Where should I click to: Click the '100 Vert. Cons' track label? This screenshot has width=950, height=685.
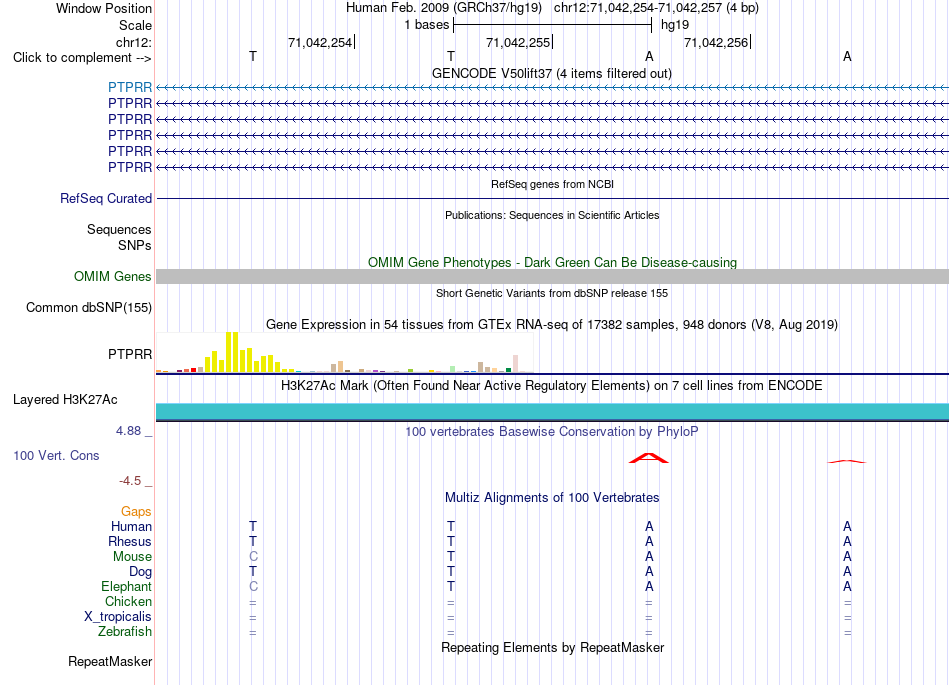56,455
